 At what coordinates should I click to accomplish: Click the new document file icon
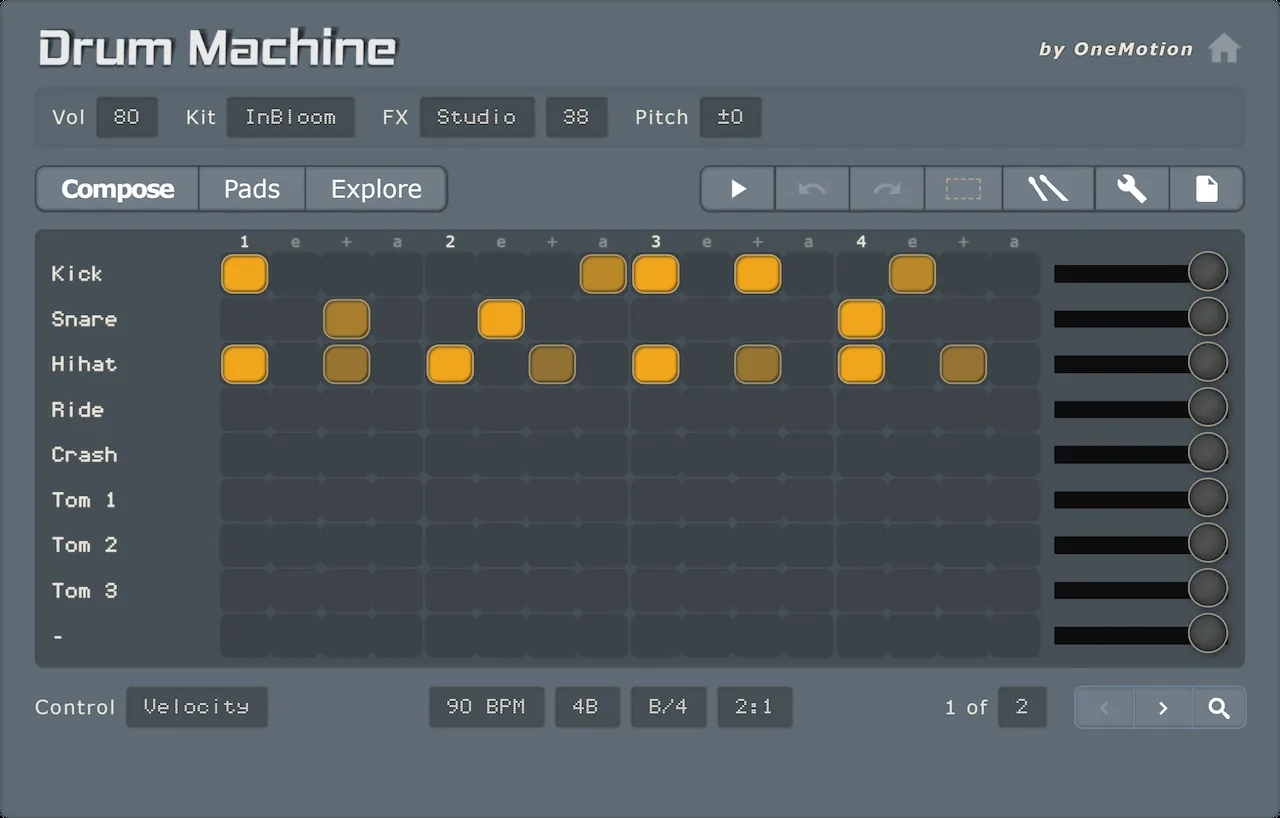[1207, 189]
